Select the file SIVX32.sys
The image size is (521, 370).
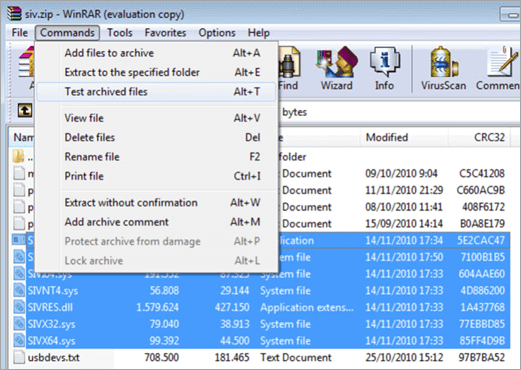(x=51, y=324)
